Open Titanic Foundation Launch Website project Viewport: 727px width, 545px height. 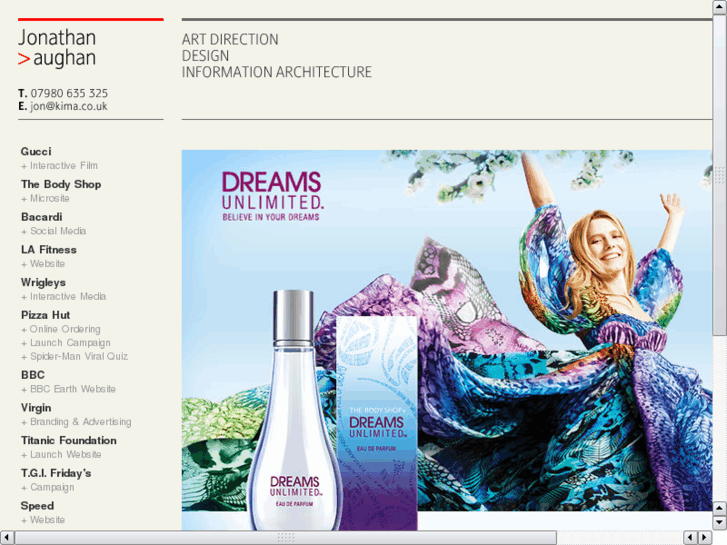coord(61,455)
